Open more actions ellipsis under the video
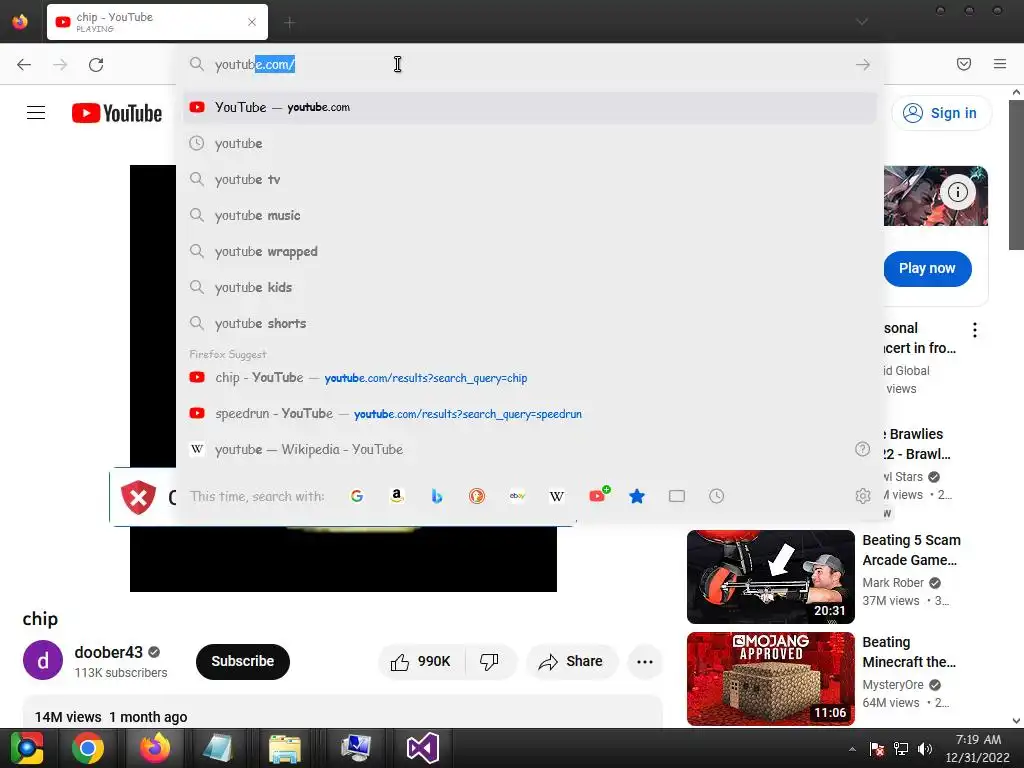This screenshot has width=1024, height=768. (645, 662)
